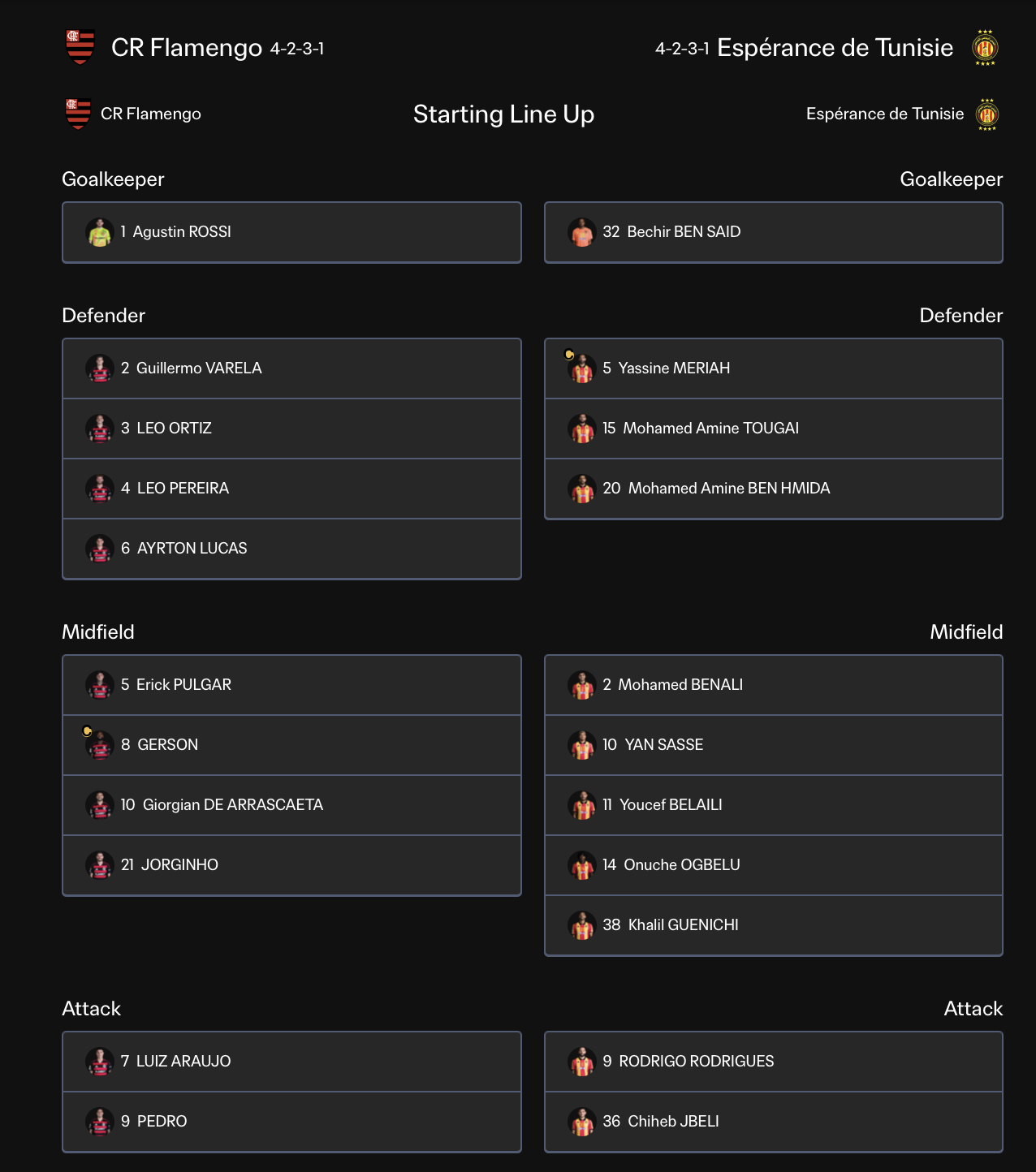Viewport: 1036px width, 1172px height.
Task: Select the JORGINHO midfield entry
Action: click(291, 865)
